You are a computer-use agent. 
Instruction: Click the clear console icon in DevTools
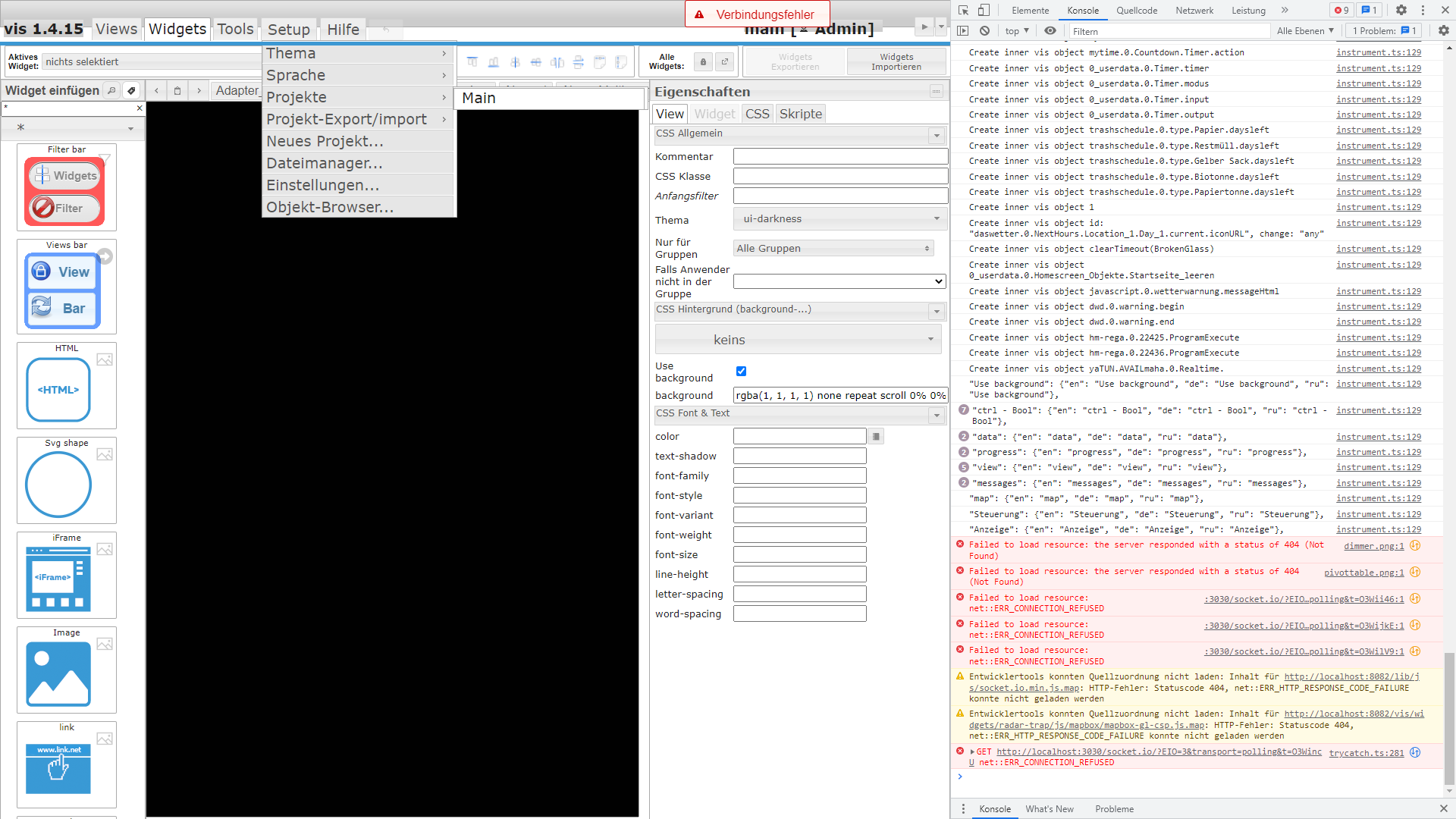984,31
